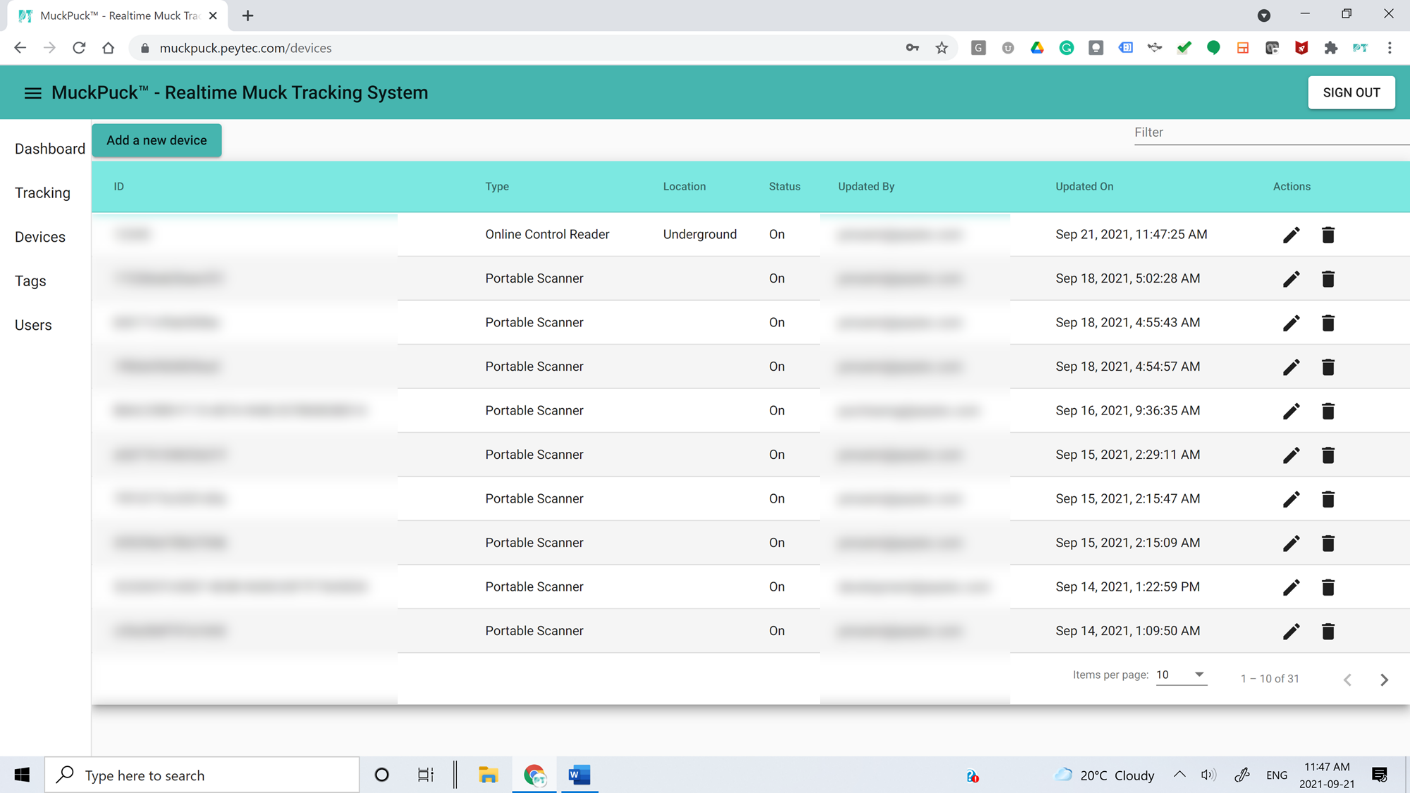Image resolution: width=1410 pixels, height=793 pixels.
Task: Delete the Online Control Reader device
Action: click(x=1328, y=235)
